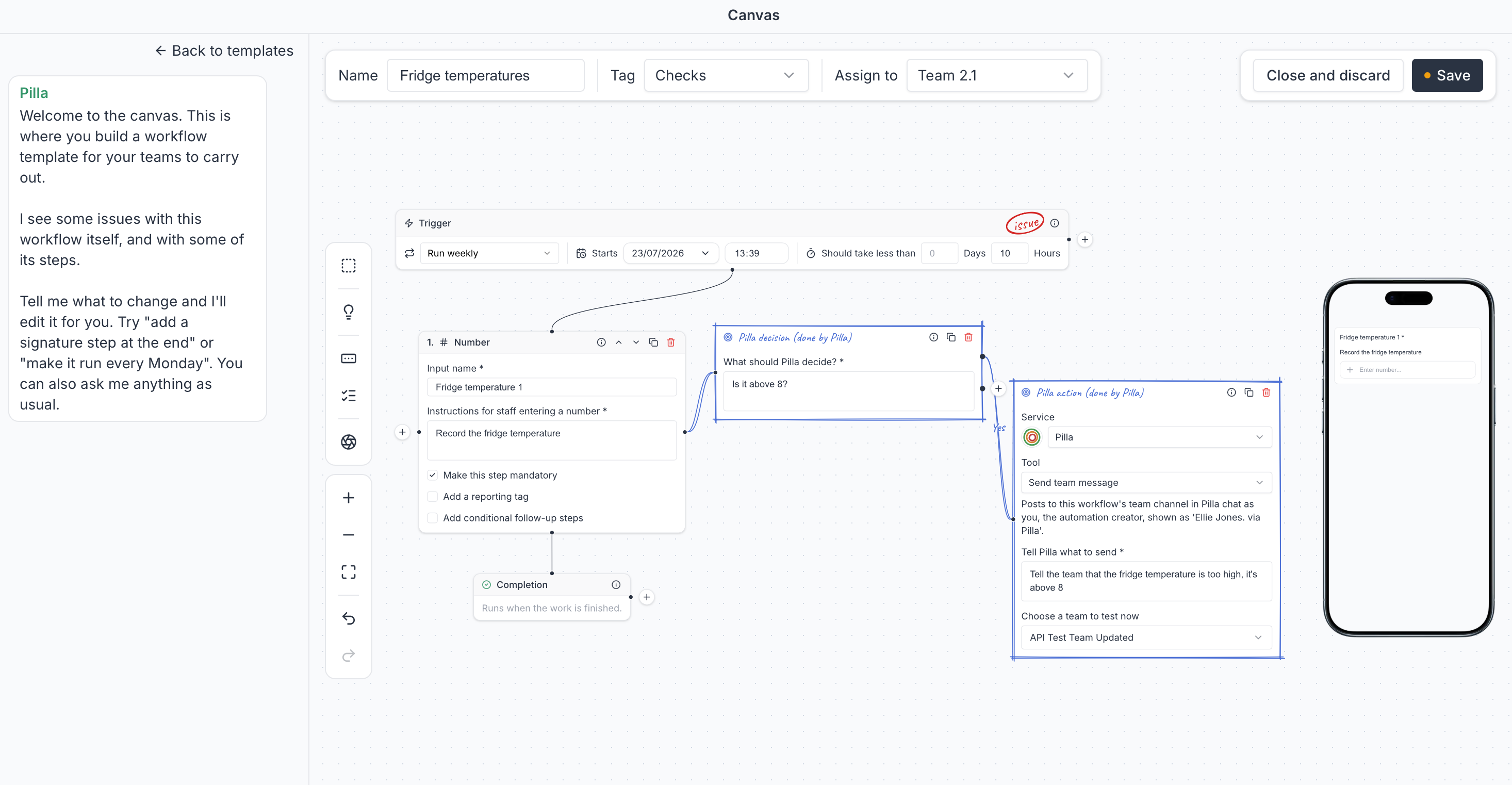1512x785 pixels.
Task: Open the Trigger info icon
Action: point(1055,223)
